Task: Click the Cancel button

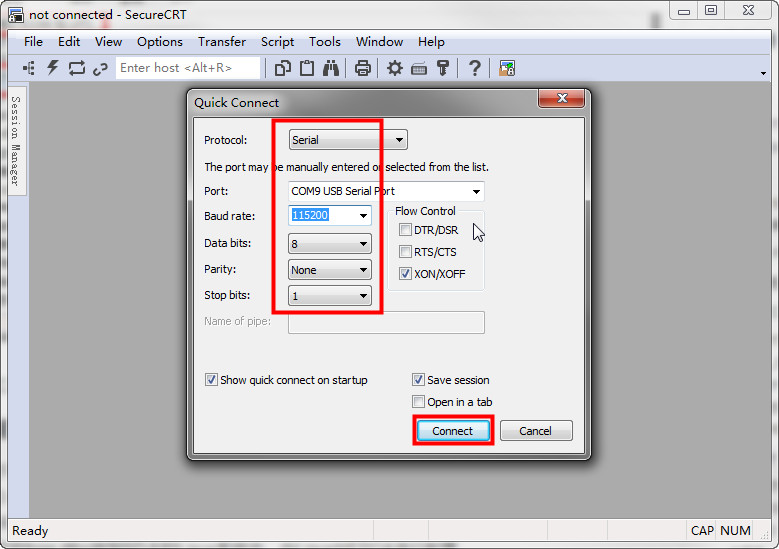Action: click(x=536, y=431)
